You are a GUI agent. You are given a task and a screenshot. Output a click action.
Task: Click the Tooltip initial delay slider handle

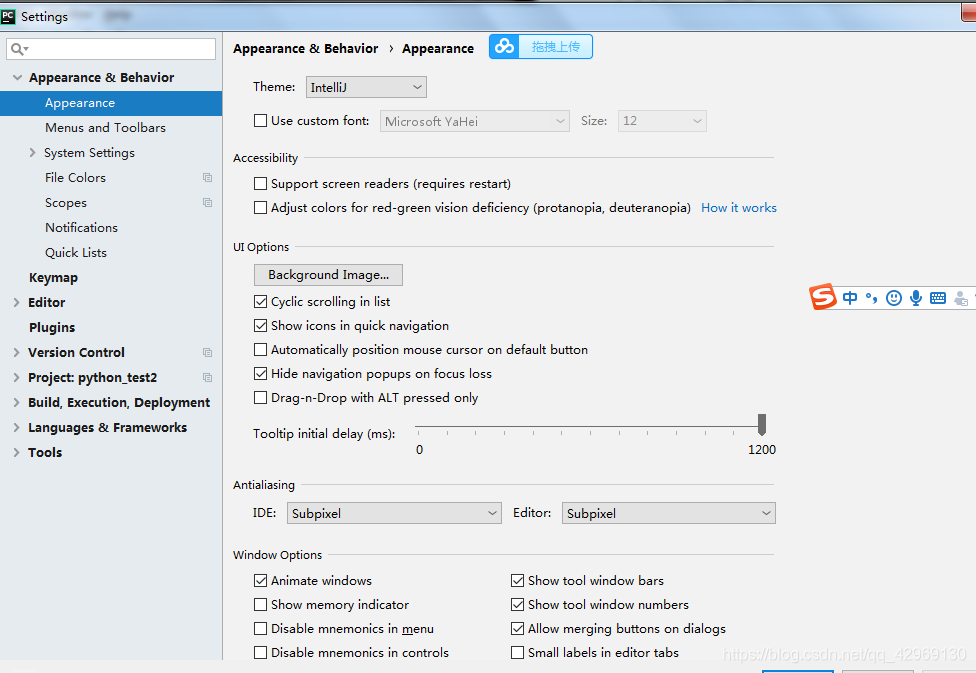(x=761, y=425)
